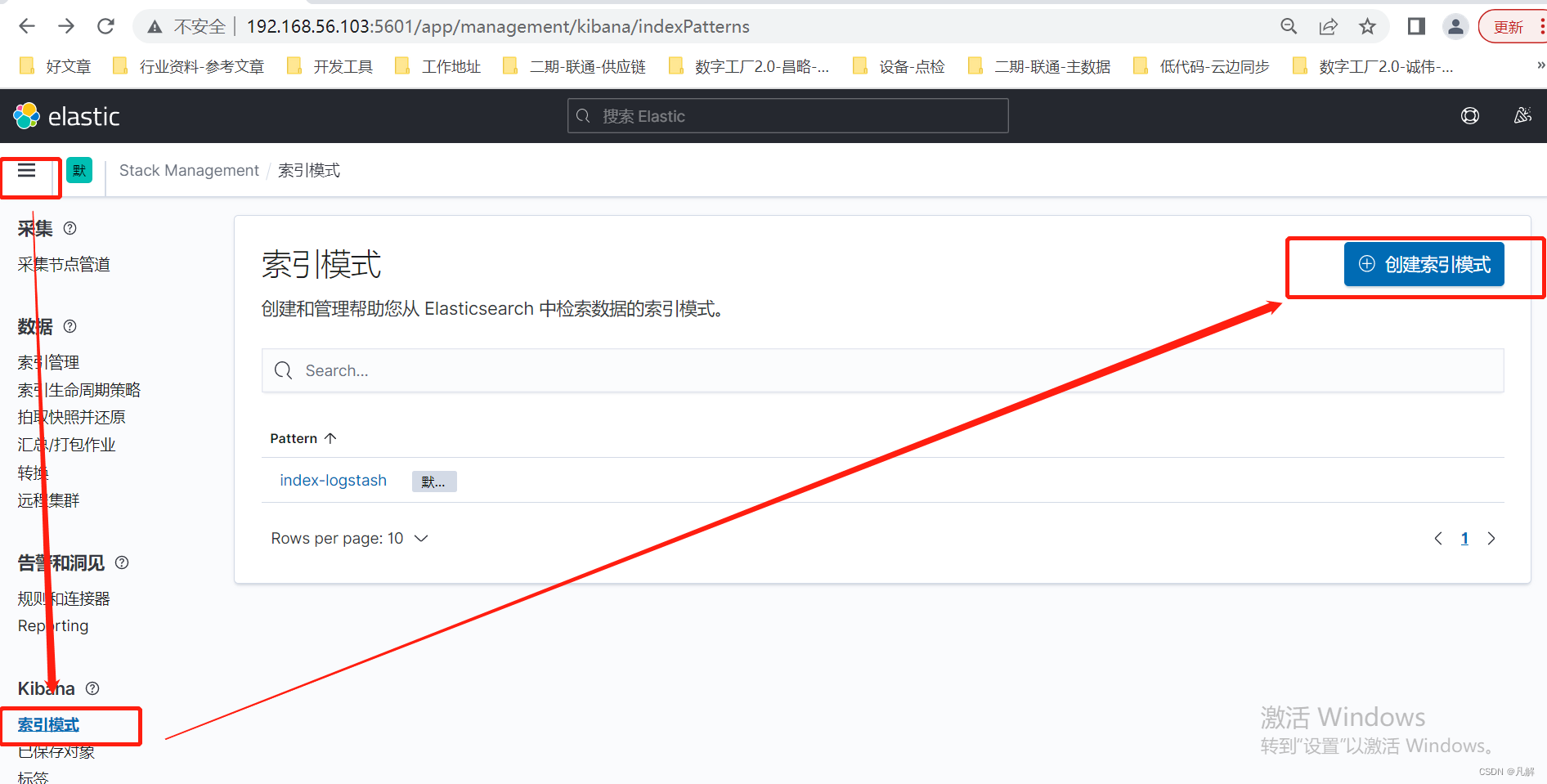The height and width of the screenshot is (784, 1547).
Task: Open the browser profile avatar
Action: (x=1455, y=26)
